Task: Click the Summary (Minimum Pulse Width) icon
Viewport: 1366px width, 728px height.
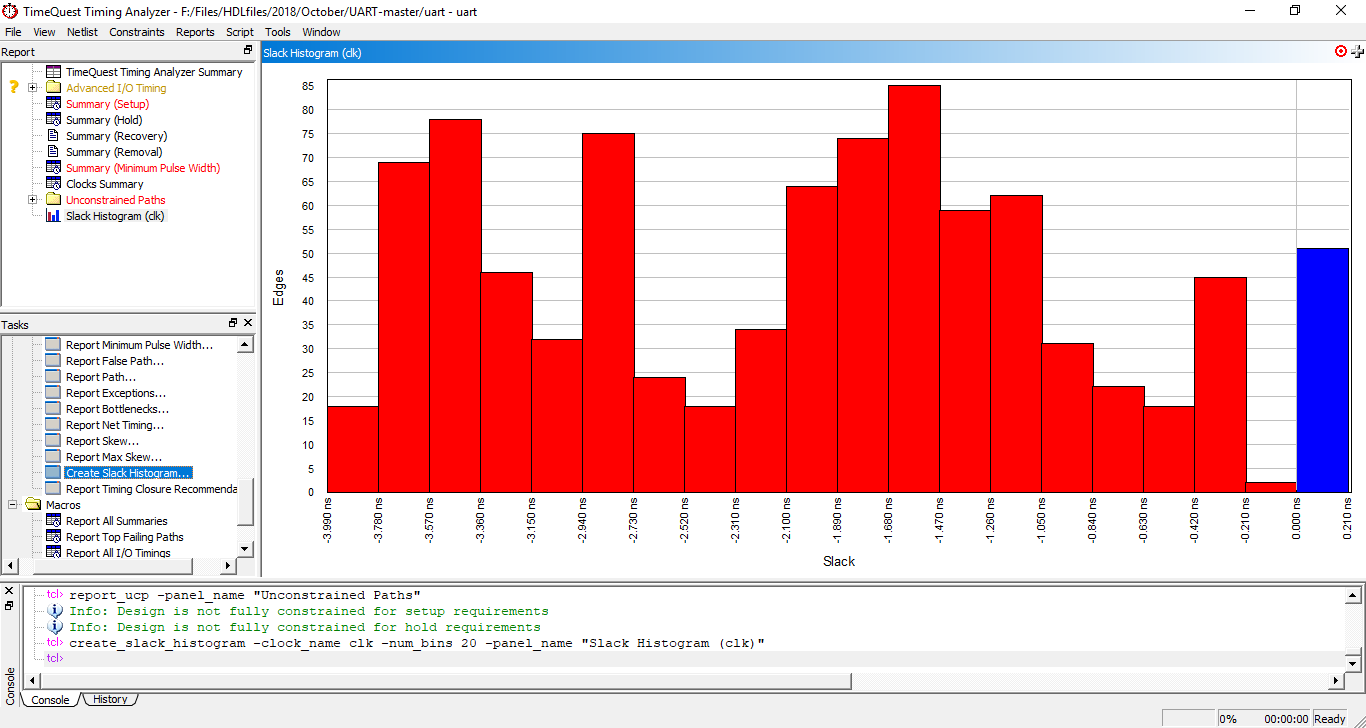Action: click(x=54, y=168)
